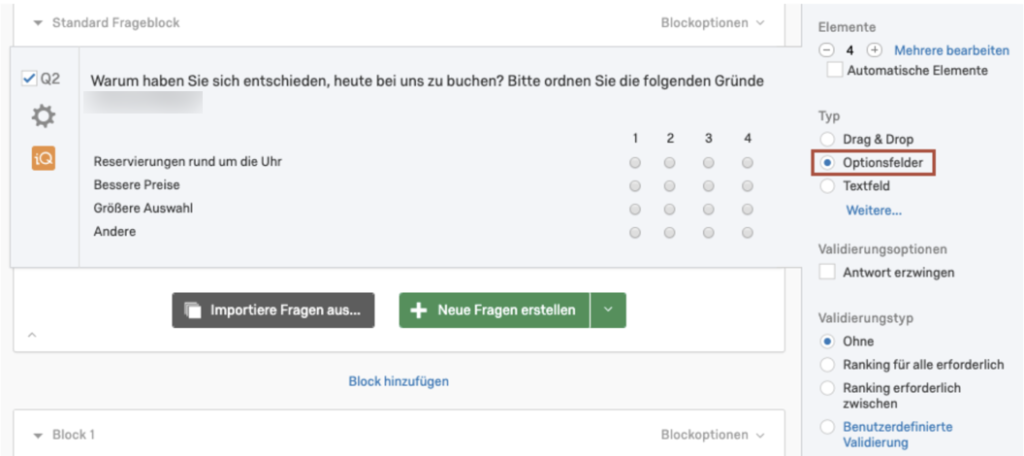The height and width of the screenshot is (456, 1024).
Task: Select rank 1 for Bessere Preise
Action: [635, 186]
